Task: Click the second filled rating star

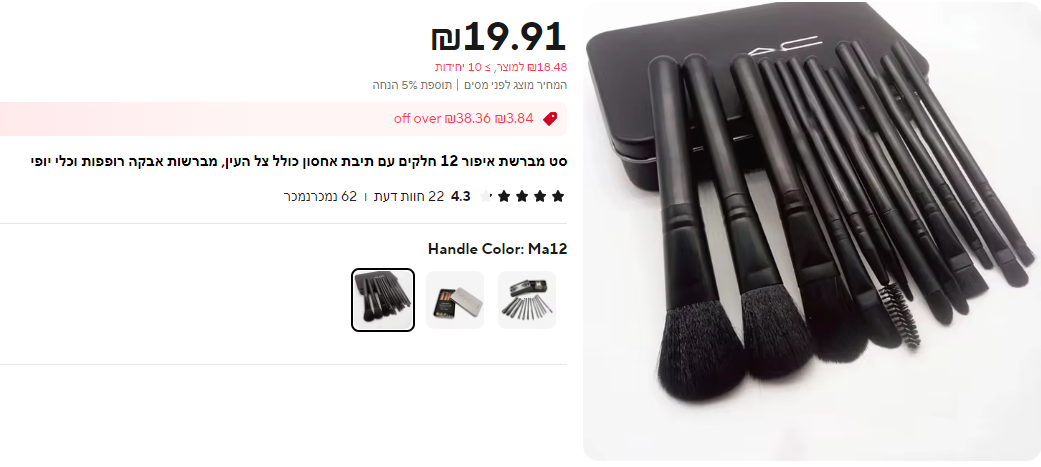Action: 540,196
